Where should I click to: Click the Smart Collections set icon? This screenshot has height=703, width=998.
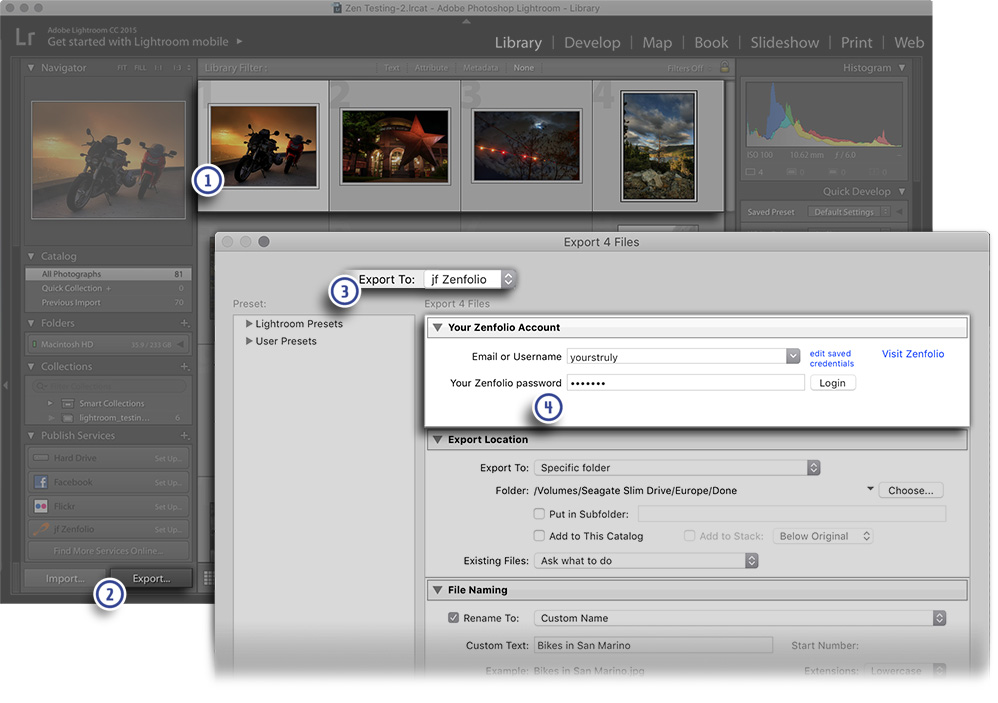[x=68, y=403]
